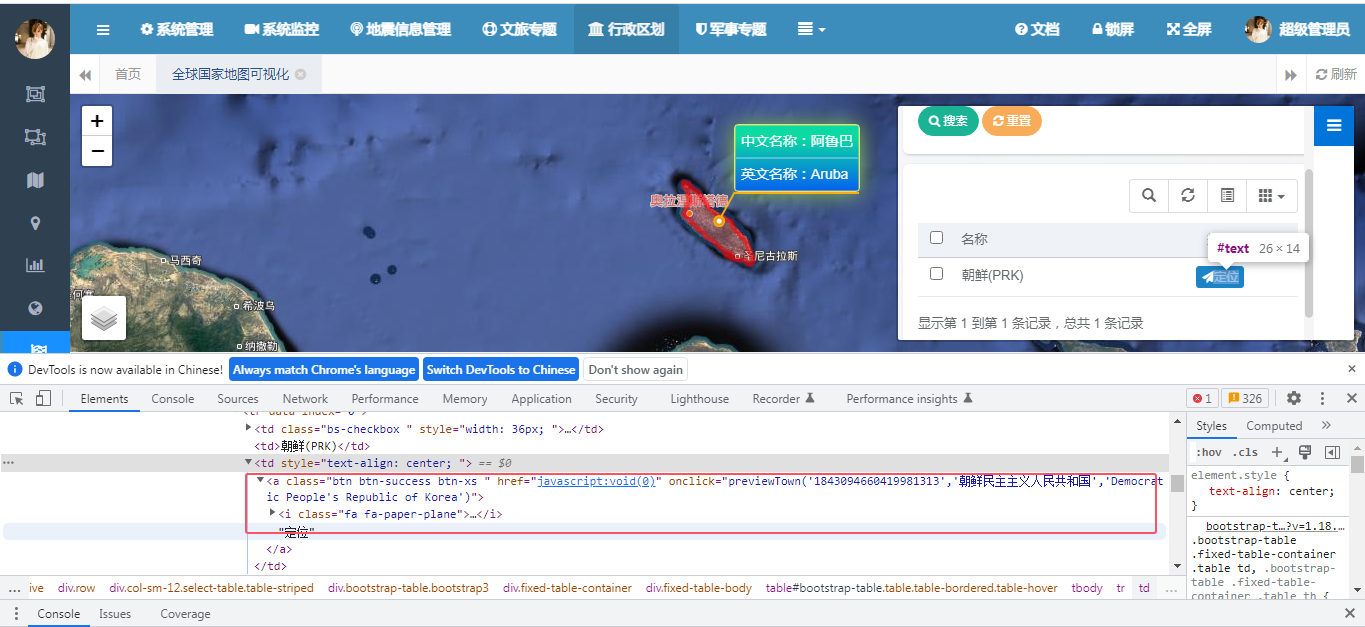
Task: Open the 地震信息管理 menu
Action: click(x=400, y=29)
